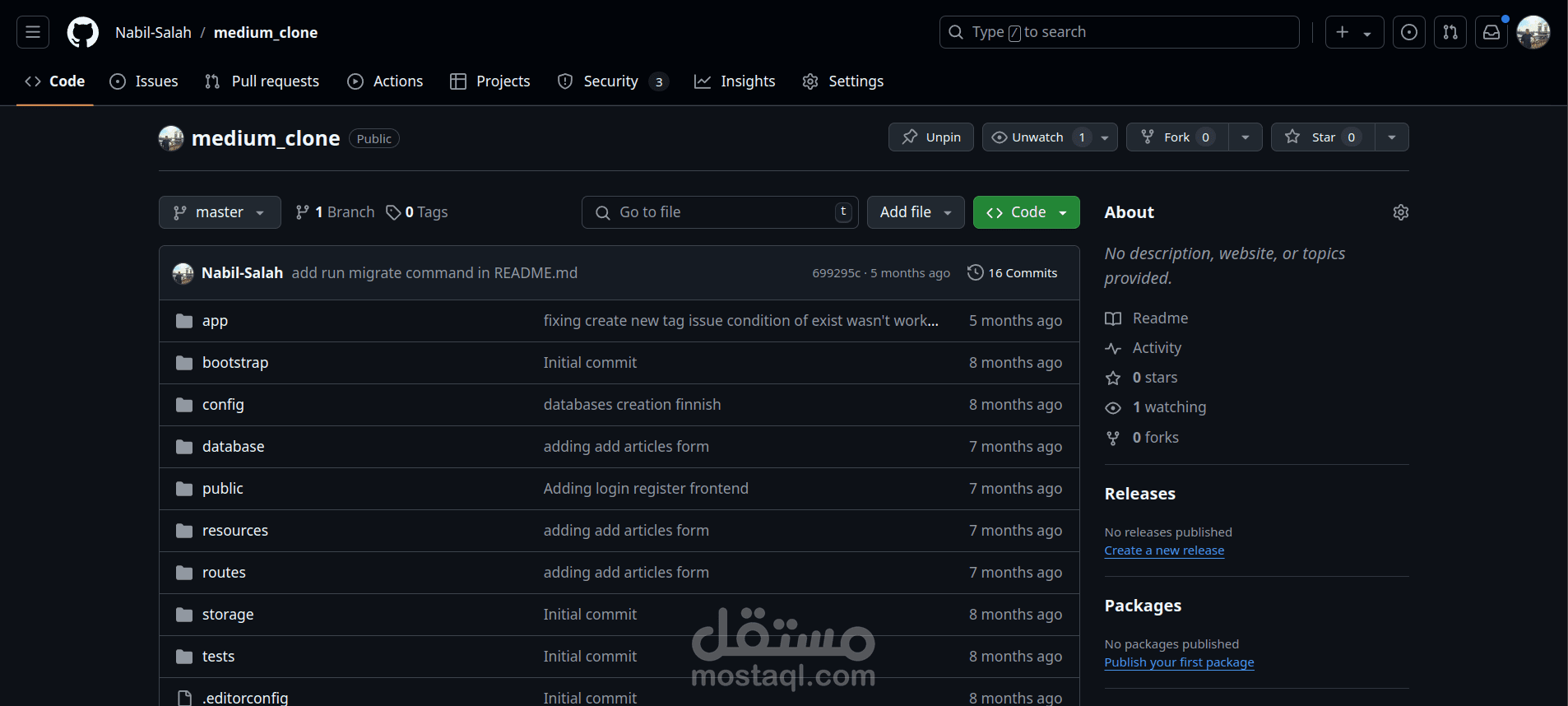The width and height of the screenshot is (1568, 706).
Task: Open user profile avatar menu
Action: (x=1533, y=32)
